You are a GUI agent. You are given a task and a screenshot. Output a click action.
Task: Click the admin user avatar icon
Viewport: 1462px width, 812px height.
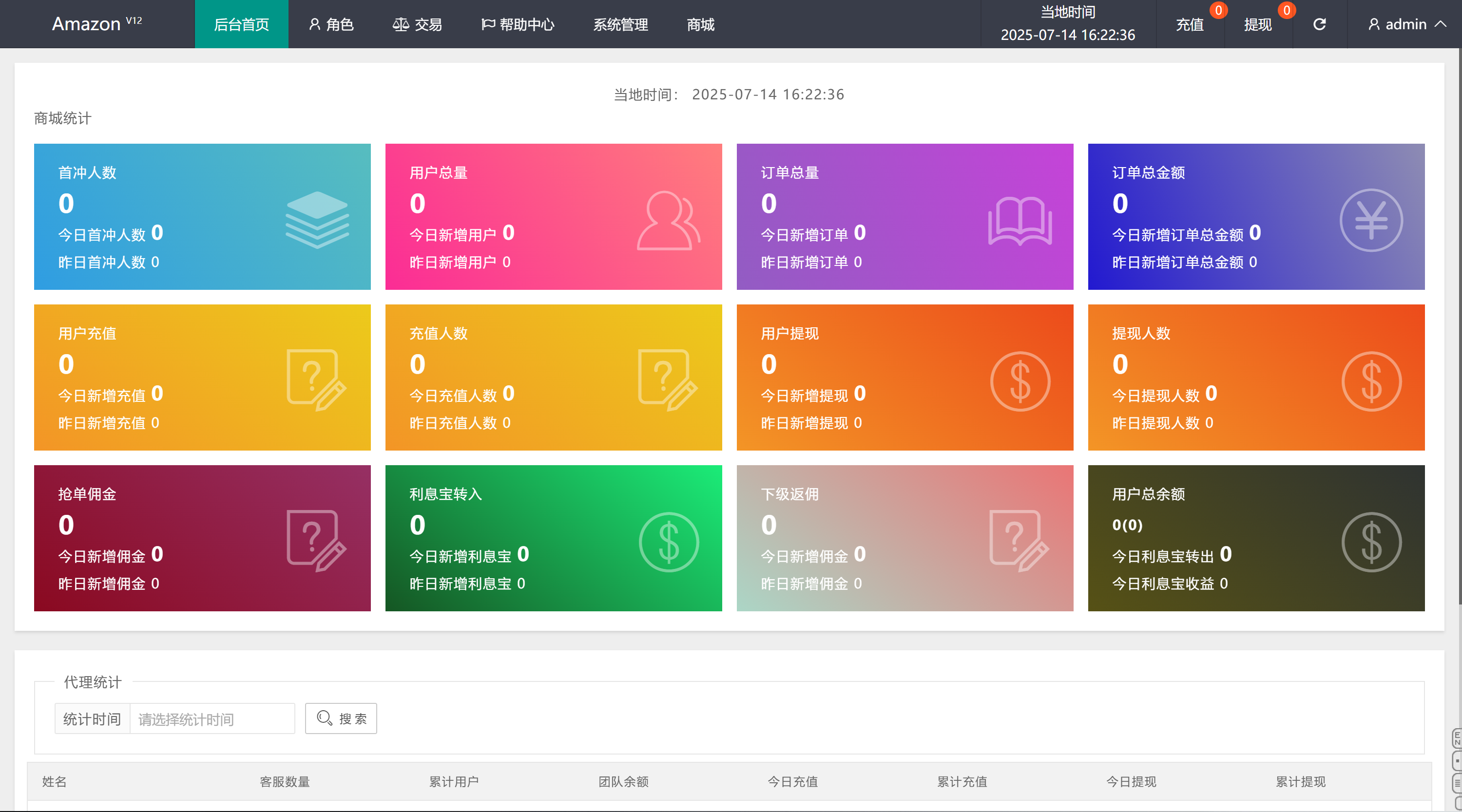coord(1374,24)
